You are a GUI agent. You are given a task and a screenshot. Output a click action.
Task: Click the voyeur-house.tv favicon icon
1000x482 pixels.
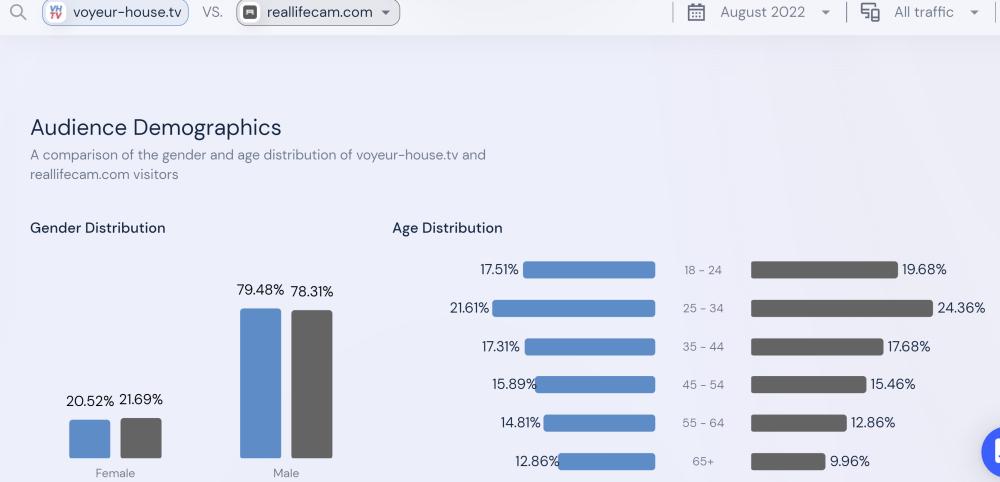click(x=57, y=13)
